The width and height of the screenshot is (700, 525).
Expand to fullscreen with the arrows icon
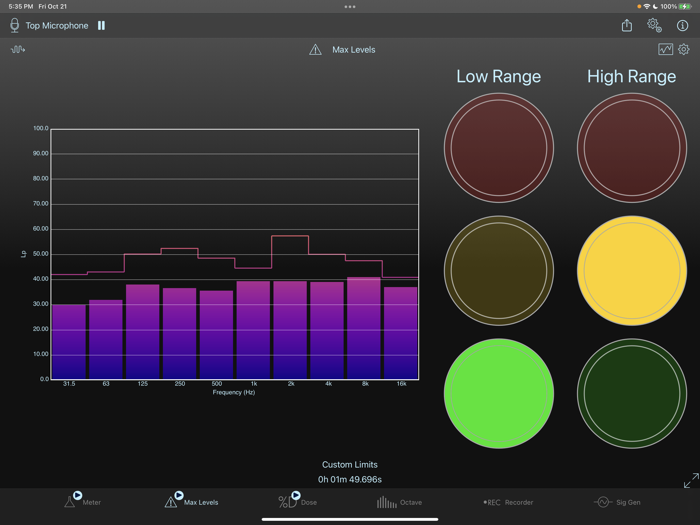pyautogui.click(x=691, y=480)
